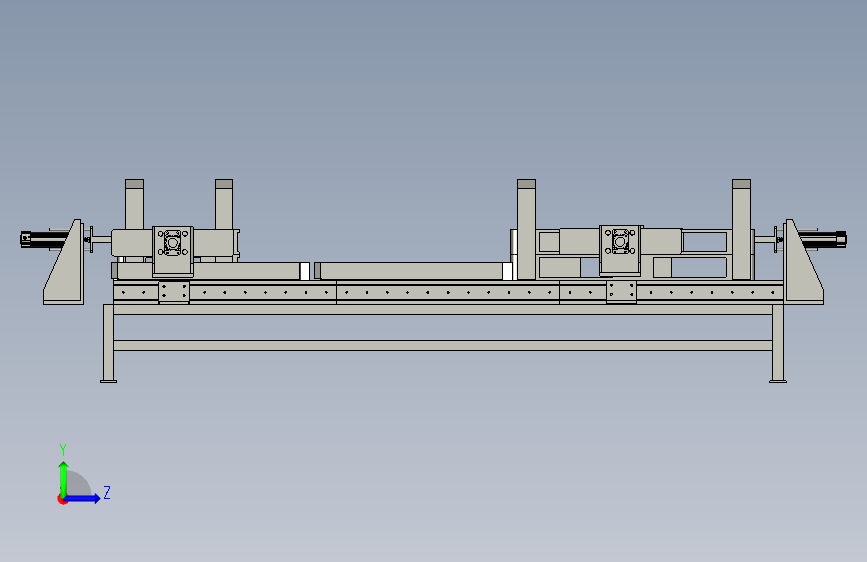Select the left frame leg foot pad
The width and height of the screenshot is (867, 562).
click(x=108, y=381)
